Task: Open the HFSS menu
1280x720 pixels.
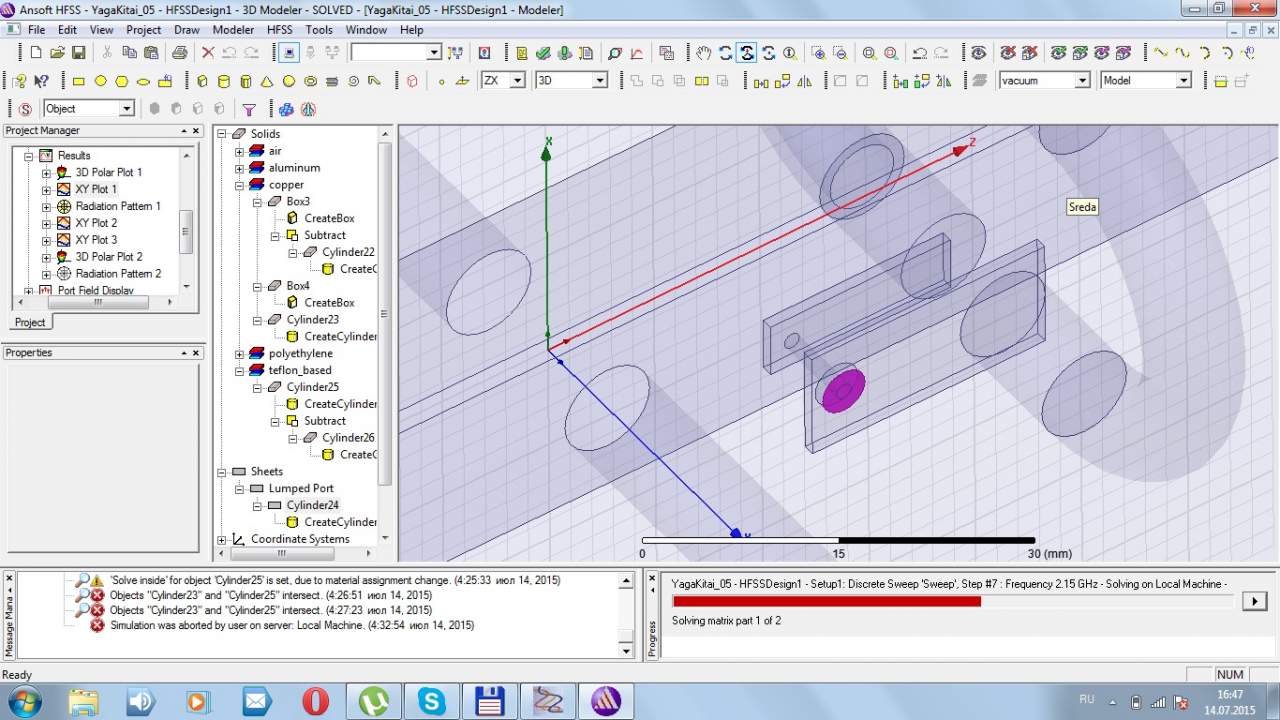Action: [x=279, y=30]
